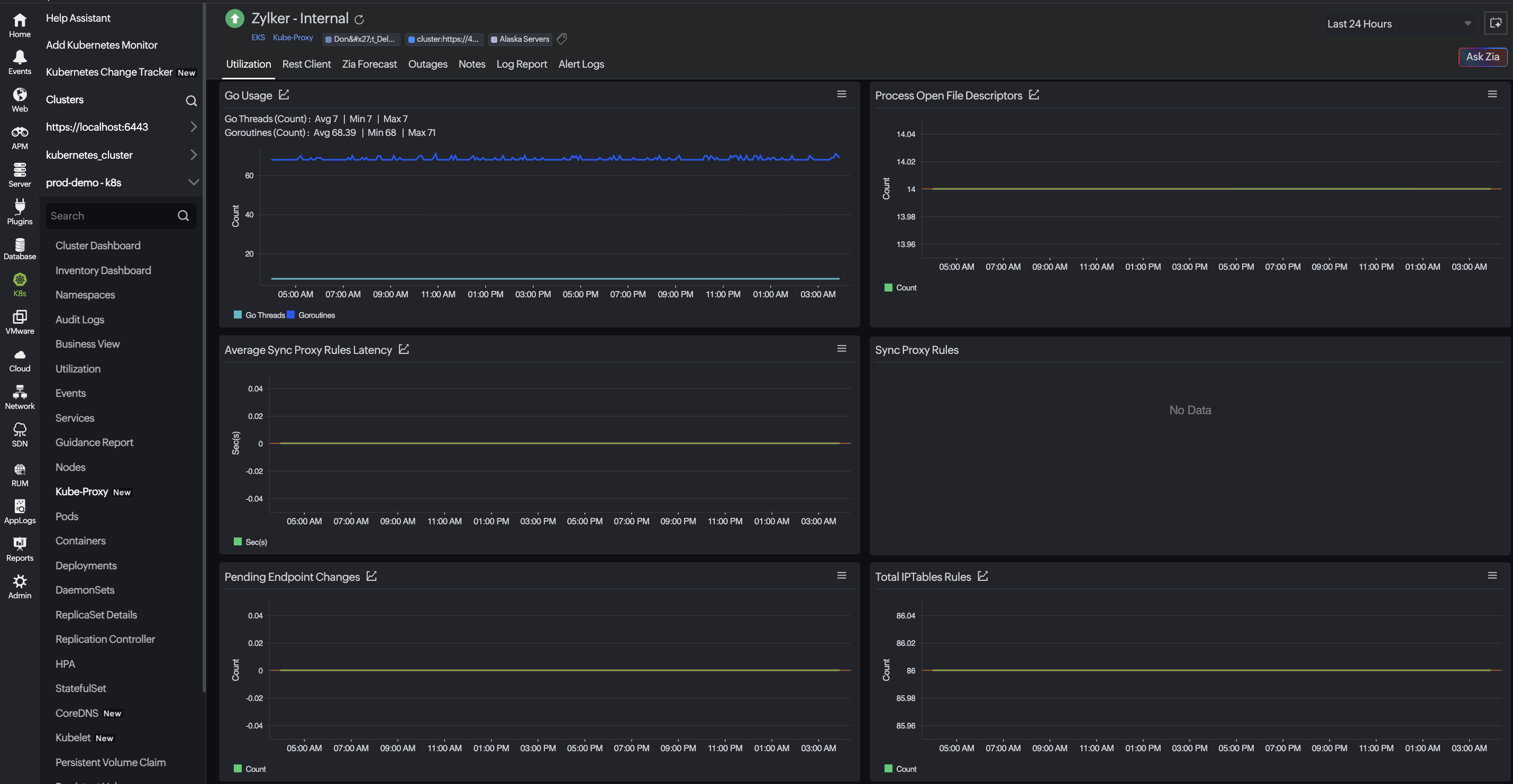Image resolution: width=1513 pixels, height=784 pixels.
Task: Expand Total IPTables Rules chart icon
Action: point(982,576)
